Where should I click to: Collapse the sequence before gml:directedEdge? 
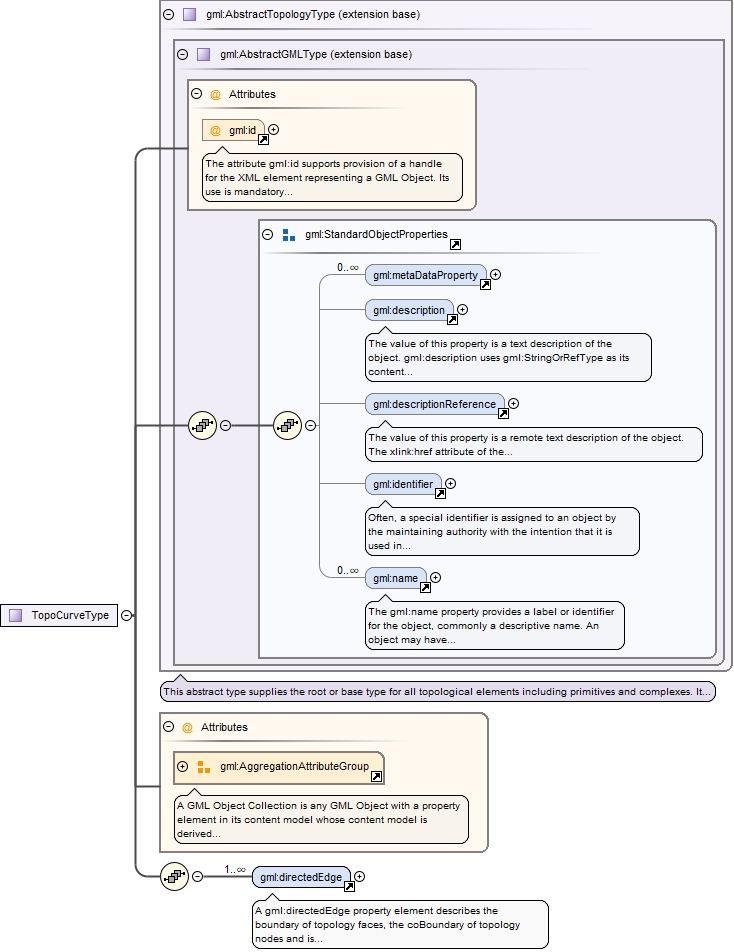click(197, 877)
